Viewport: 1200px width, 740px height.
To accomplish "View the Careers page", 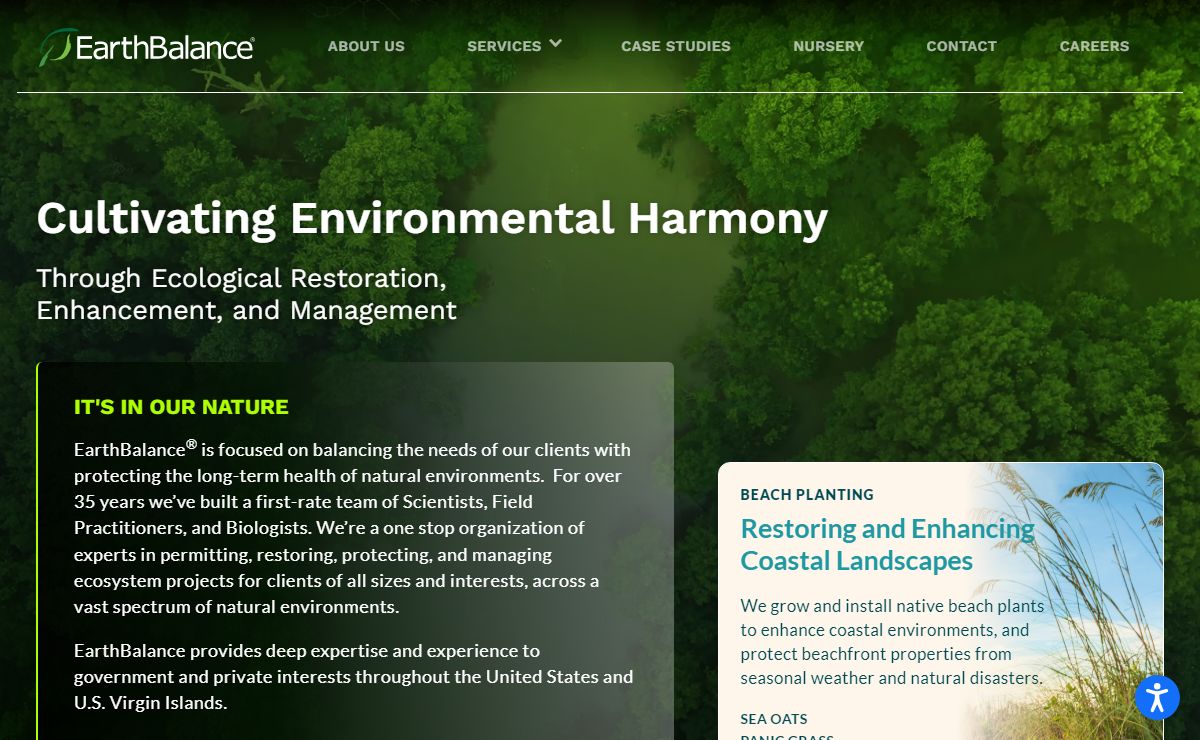I will pos(1094,46).
